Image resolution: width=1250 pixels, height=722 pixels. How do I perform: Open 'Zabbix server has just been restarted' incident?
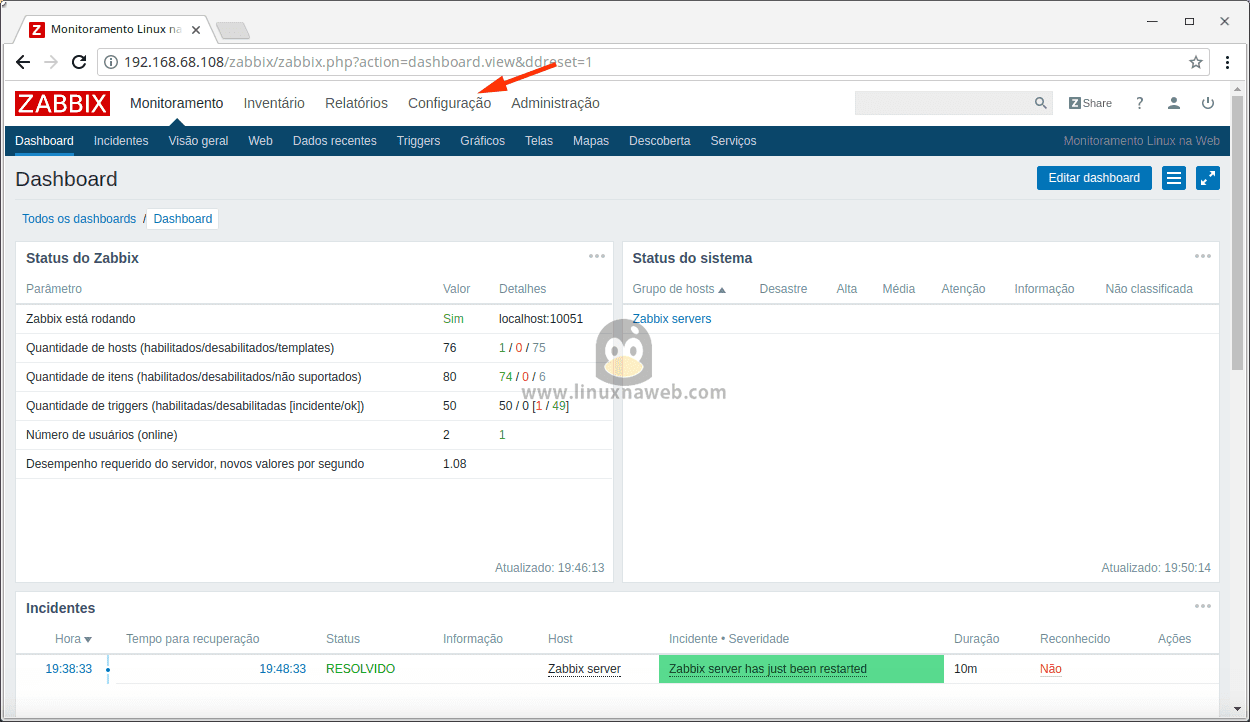pyautogui.click(x=767, y=669)
